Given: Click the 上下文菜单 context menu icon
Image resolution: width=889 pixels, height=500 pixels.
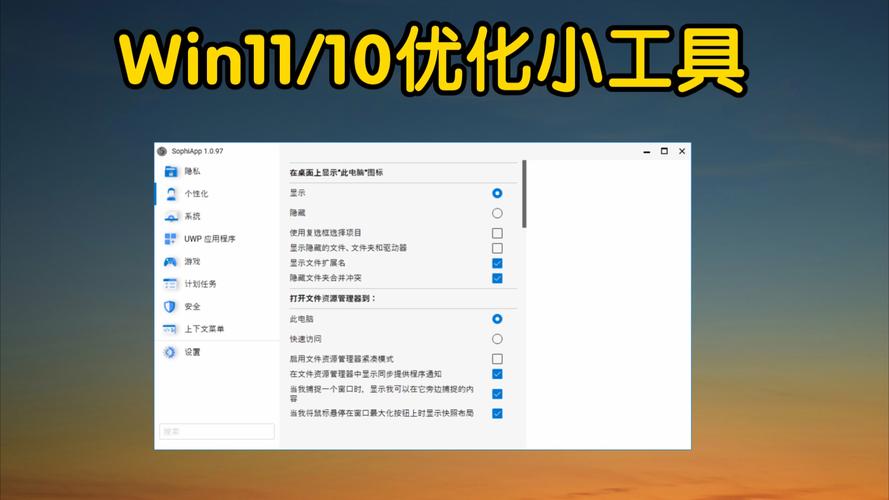Looking at the screenshot, I should coord(170,329).
